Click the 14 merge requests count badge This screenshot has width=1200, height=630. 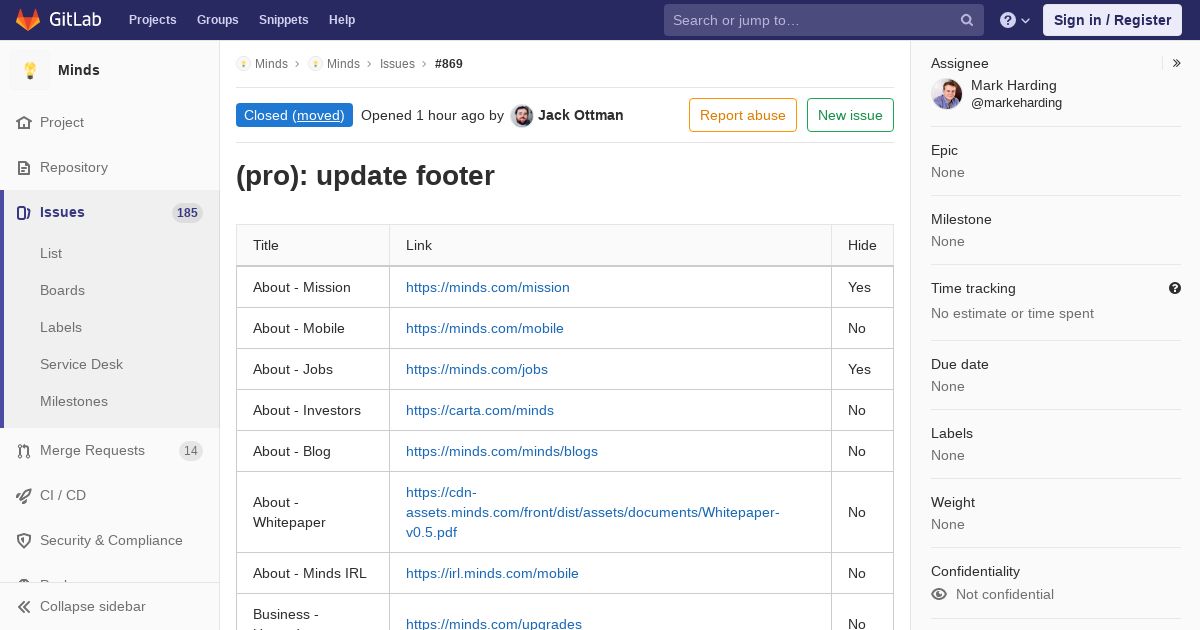190,451
